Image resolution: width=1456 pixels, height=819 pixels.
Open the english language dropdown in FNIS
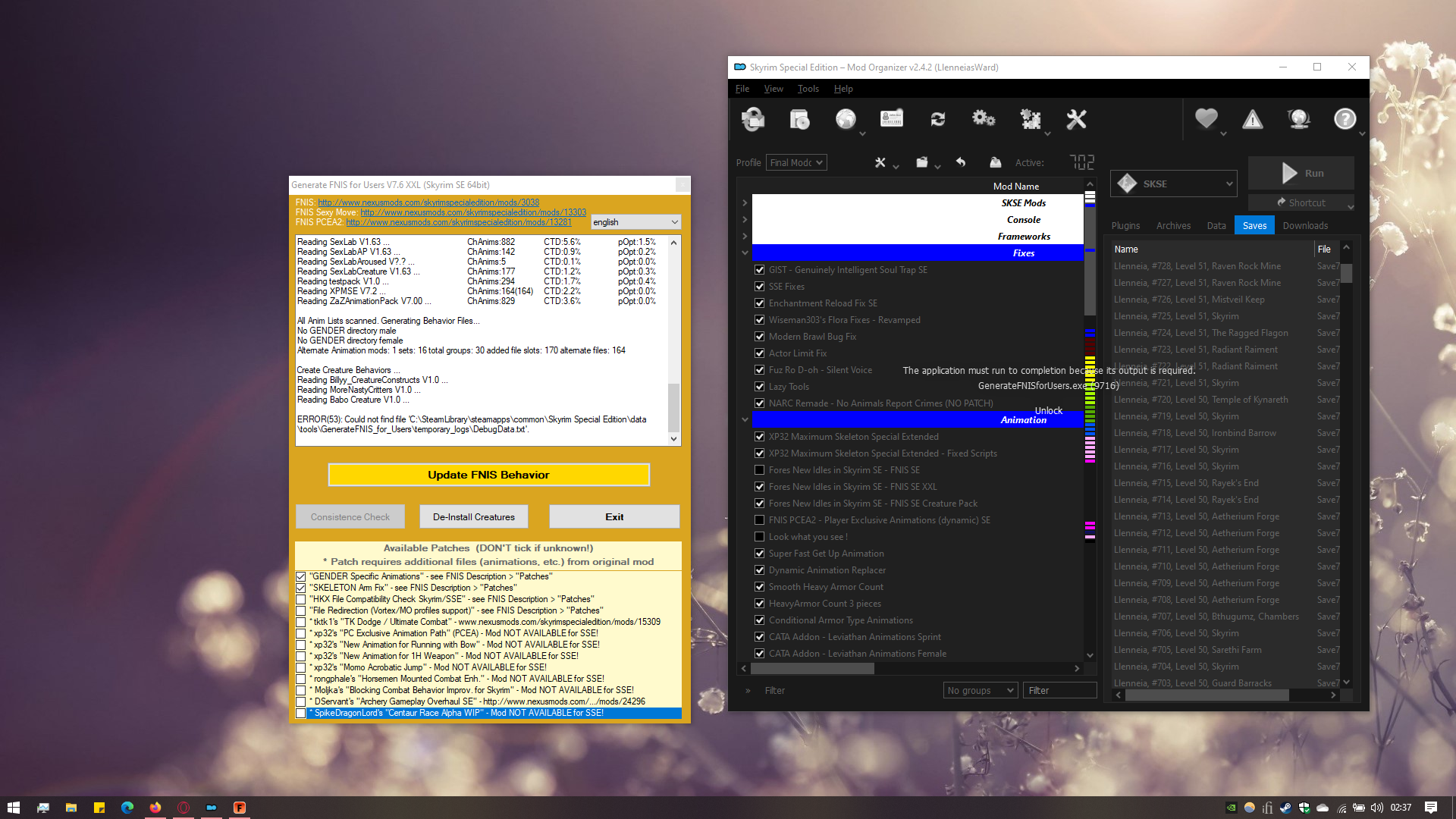point(635,222)
